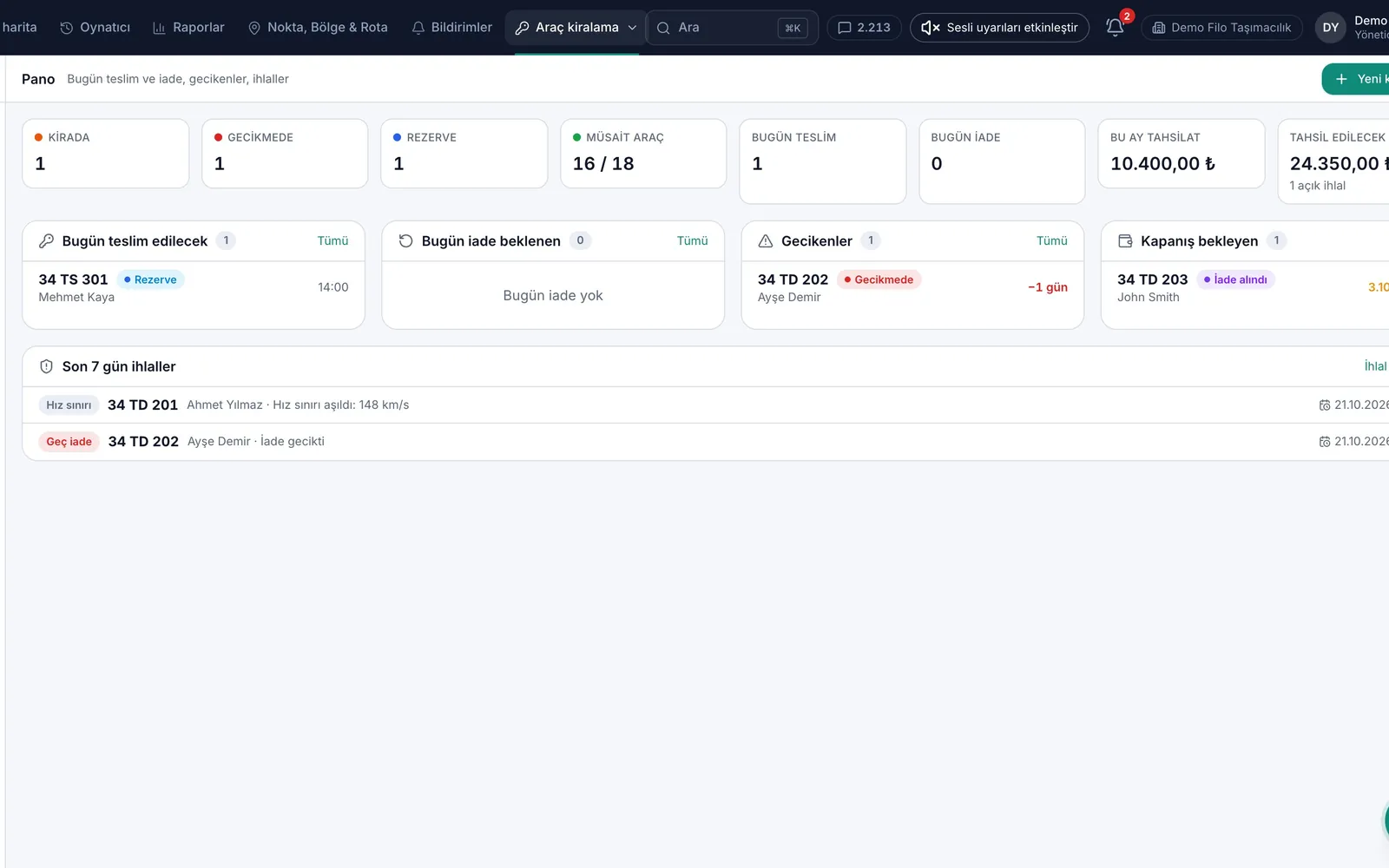Open the Bildirimler menu
Viewport: 1389px width, 868px height.
point(451,28)
